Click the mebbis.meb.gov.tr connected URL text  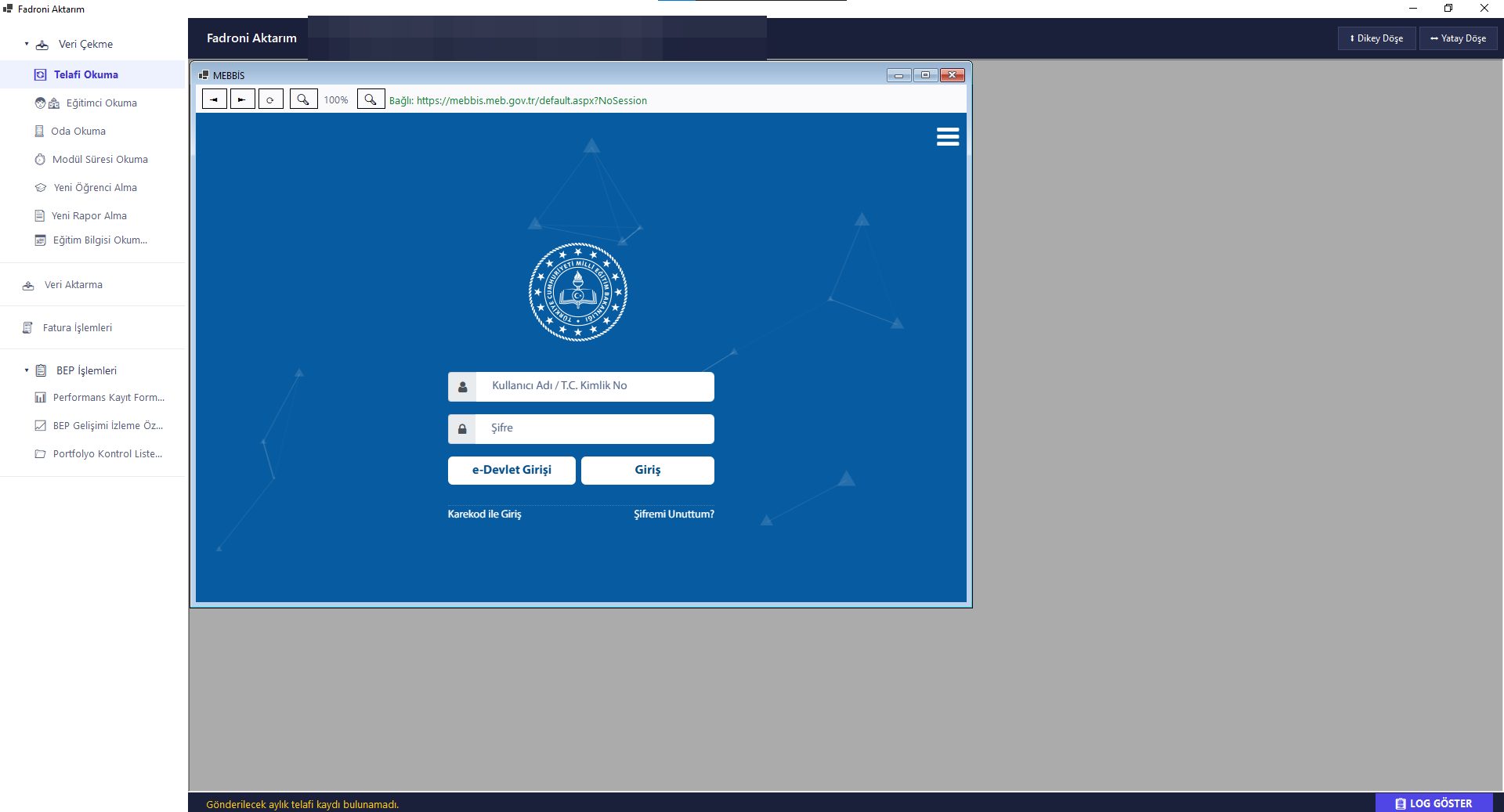[x=518, y=100]
